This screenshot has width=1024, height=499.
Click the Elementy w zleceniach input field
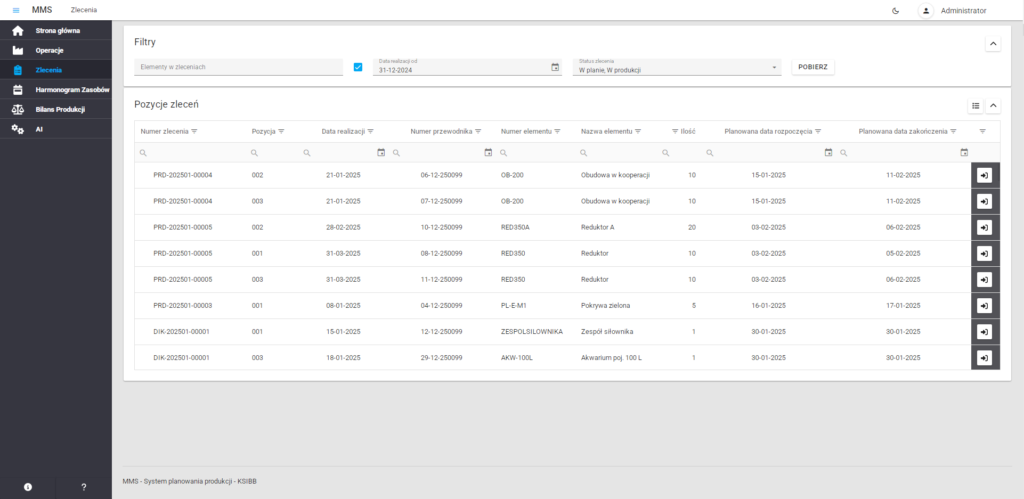tap(238, 68)
